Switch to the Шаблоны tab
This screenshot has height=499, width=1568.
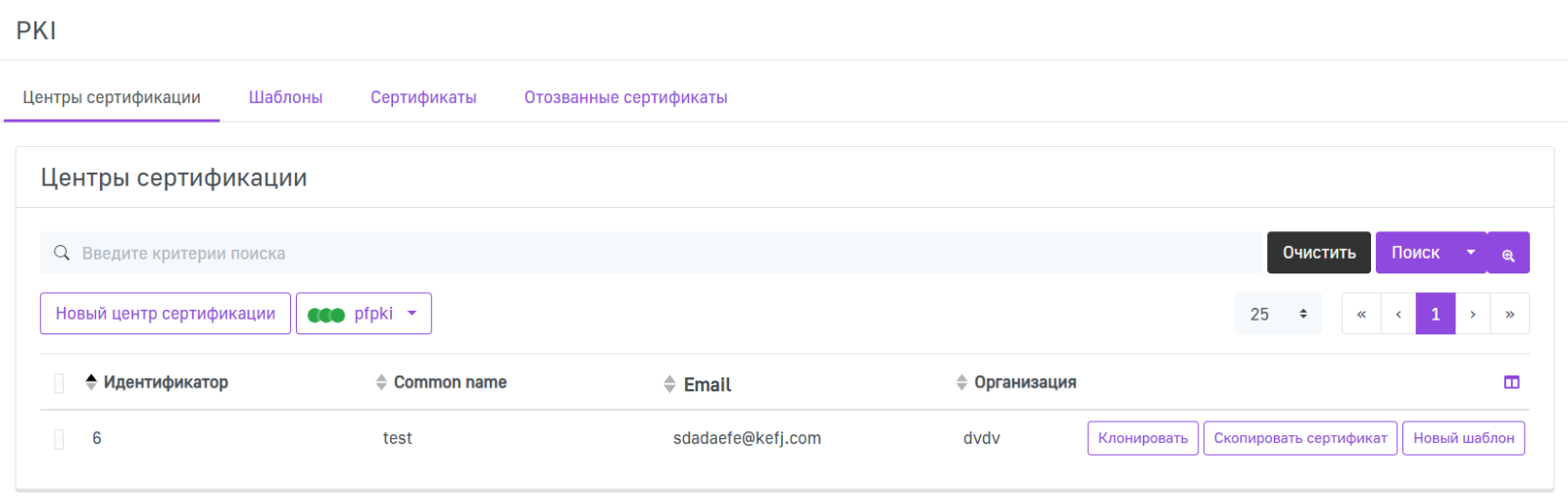(x=285, y=97)
